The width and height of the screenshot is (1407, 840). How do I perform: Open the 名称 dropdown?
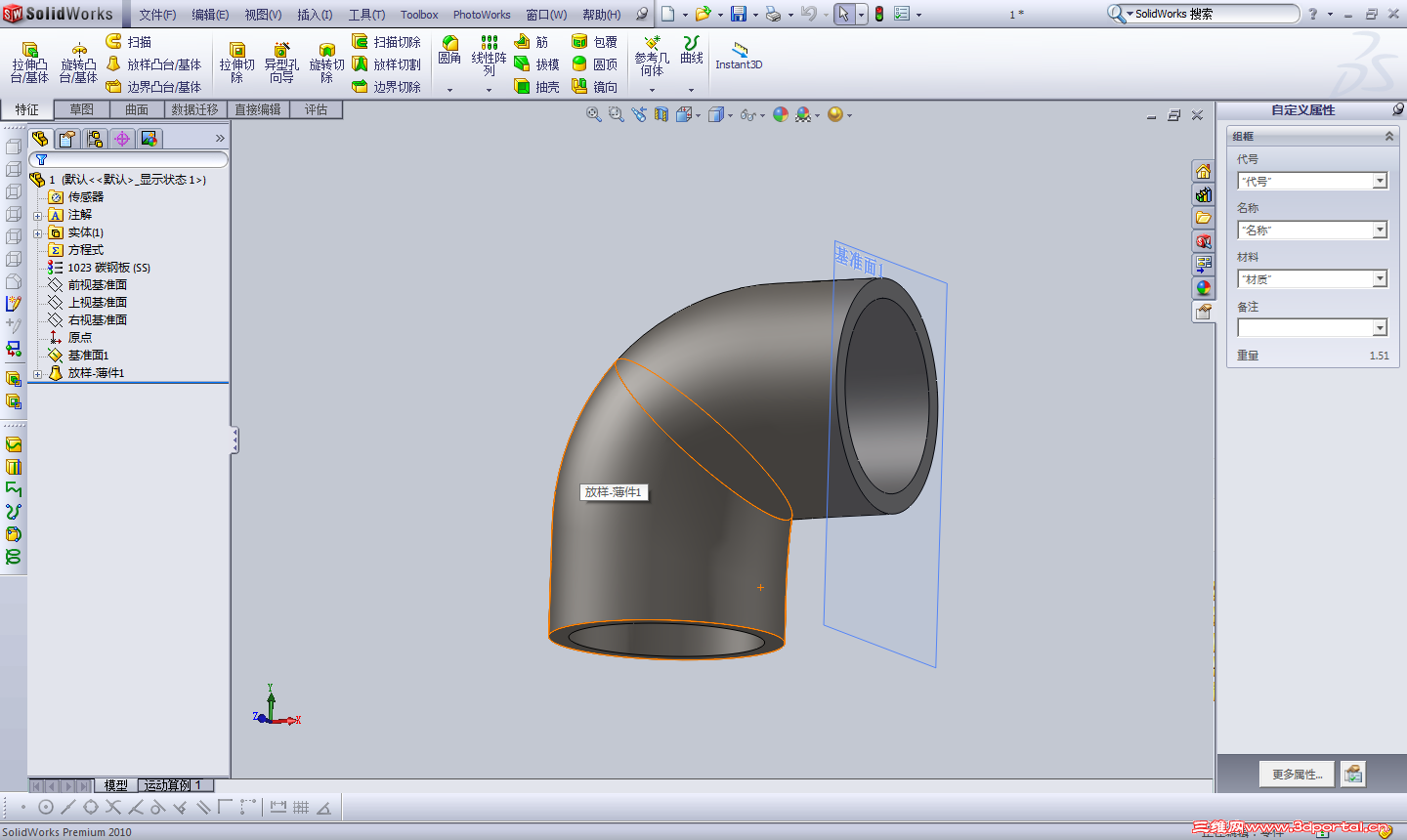(x=1380, y=230)
